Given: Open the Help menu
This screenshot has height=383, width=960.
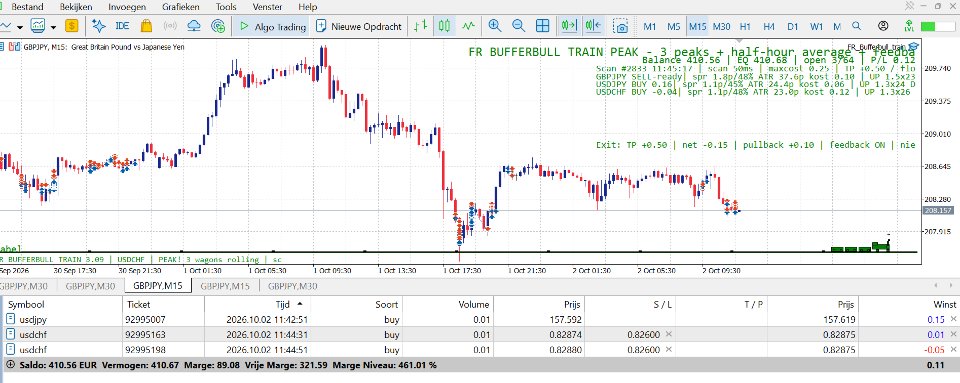Looking at the screenshot, I should point(307,7).
